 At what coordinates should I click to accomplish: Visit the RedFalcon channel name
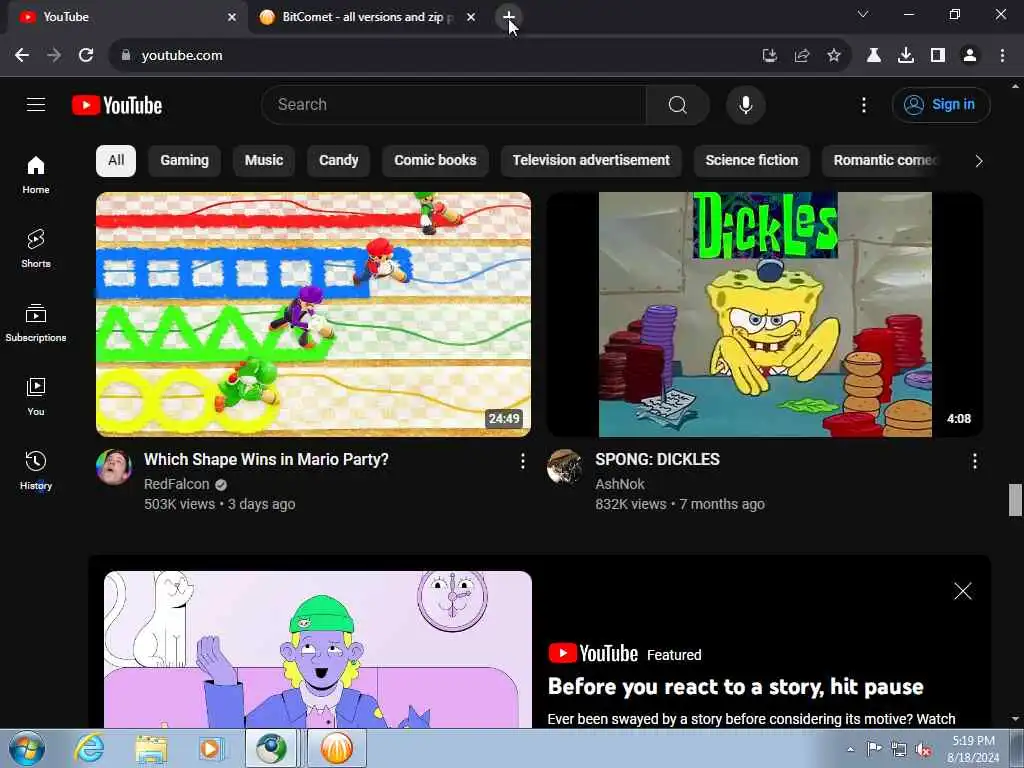tap(176, 485)
